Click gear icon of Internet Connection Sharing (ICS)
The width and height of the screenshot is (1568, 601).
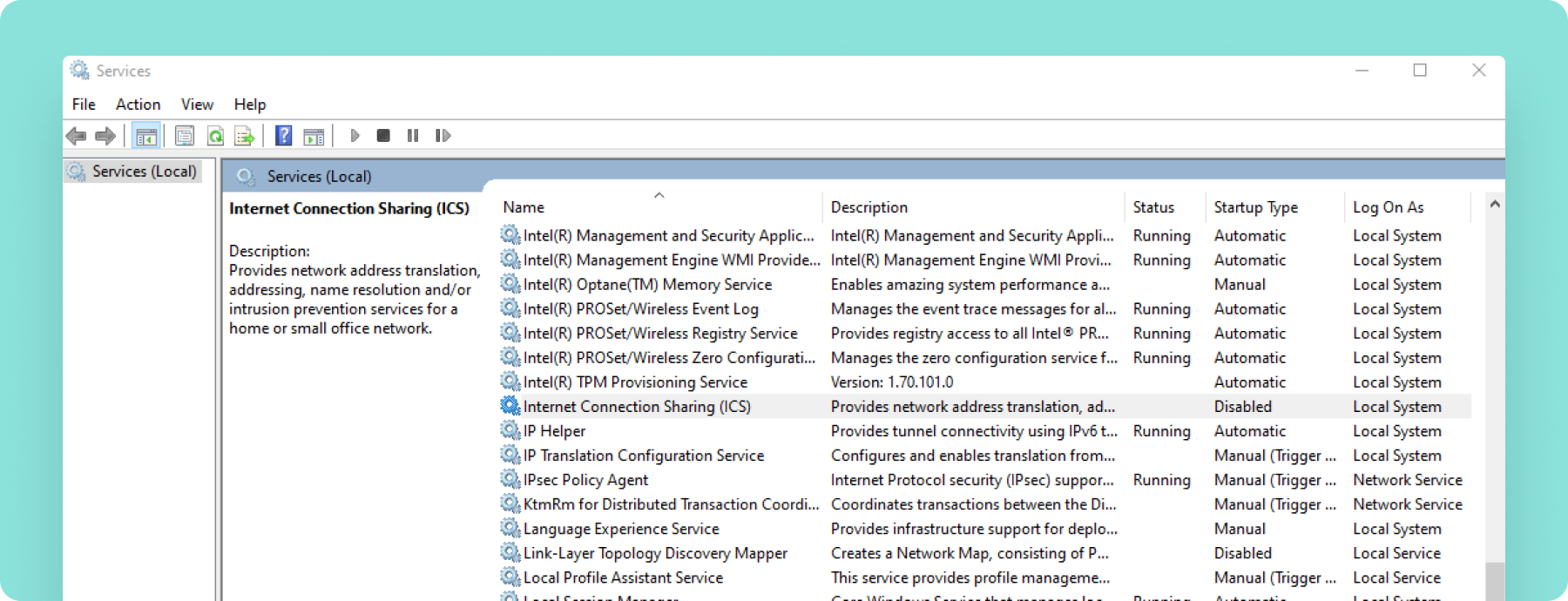(x=510, y=405)
